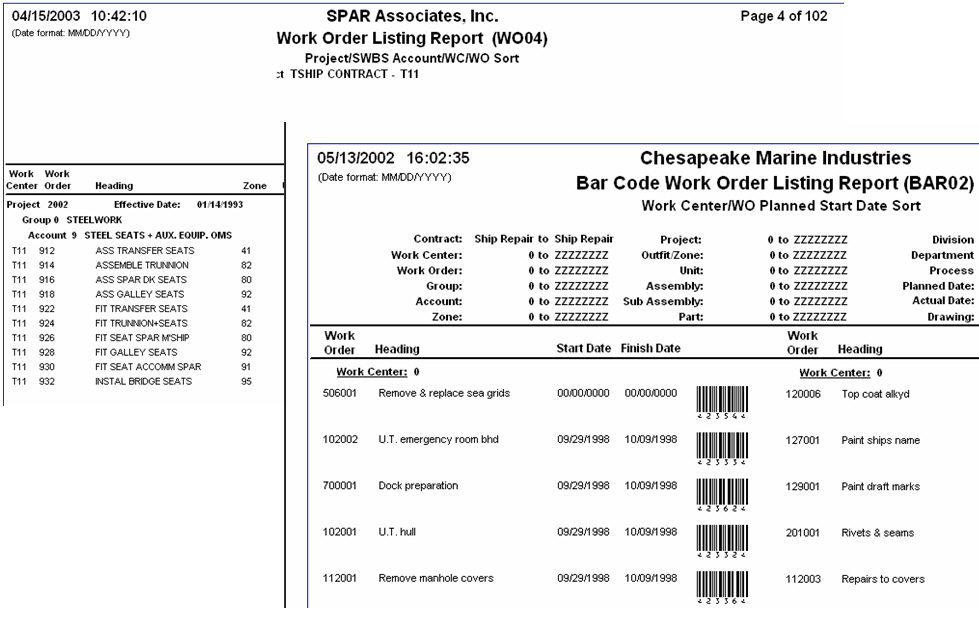Click the Start Date column header

tap(582, 349)
